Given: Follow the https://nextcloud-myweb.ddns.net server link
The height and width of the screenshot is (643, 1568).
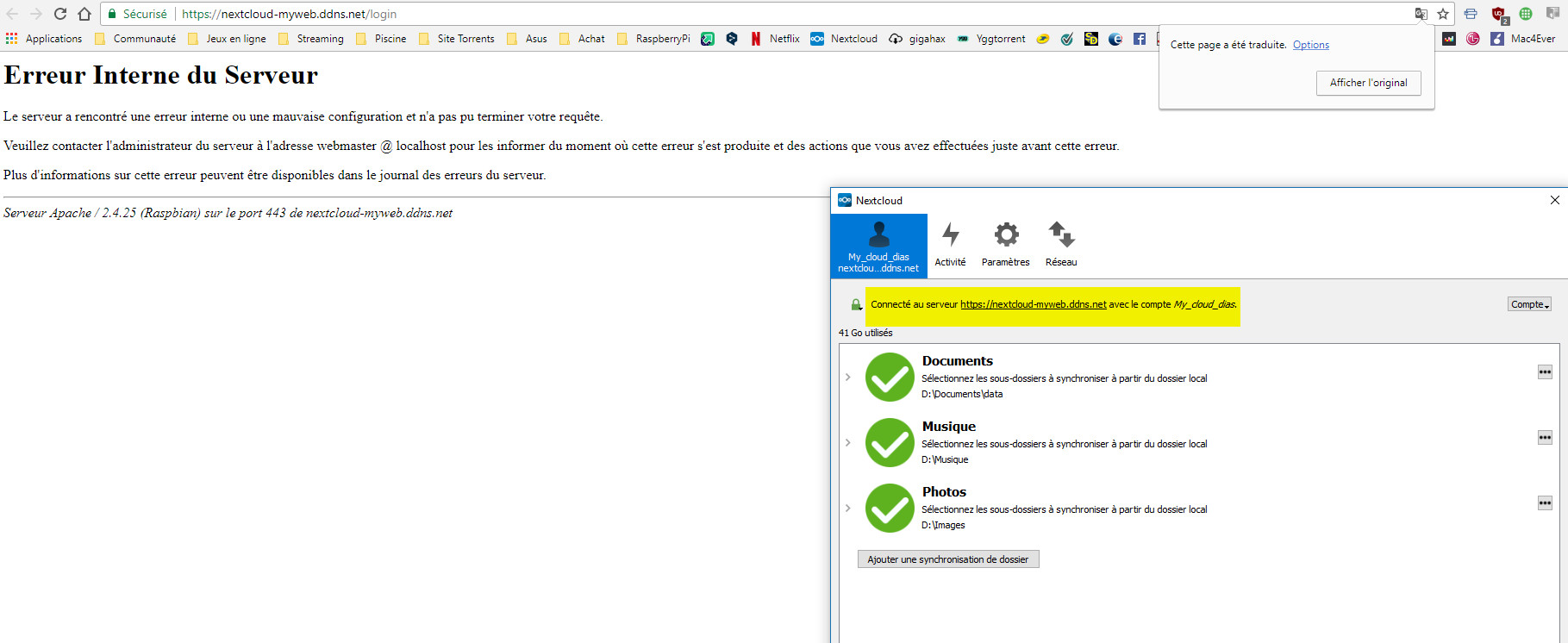Looking at the screenshot, I should pyautogui.click(x=1033, y=304).
